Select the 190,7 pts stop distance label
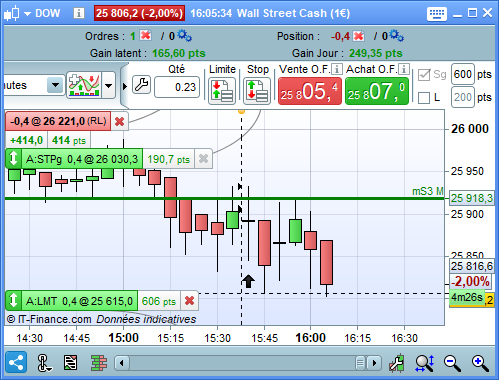499x380 pixels. pos(169,160)
